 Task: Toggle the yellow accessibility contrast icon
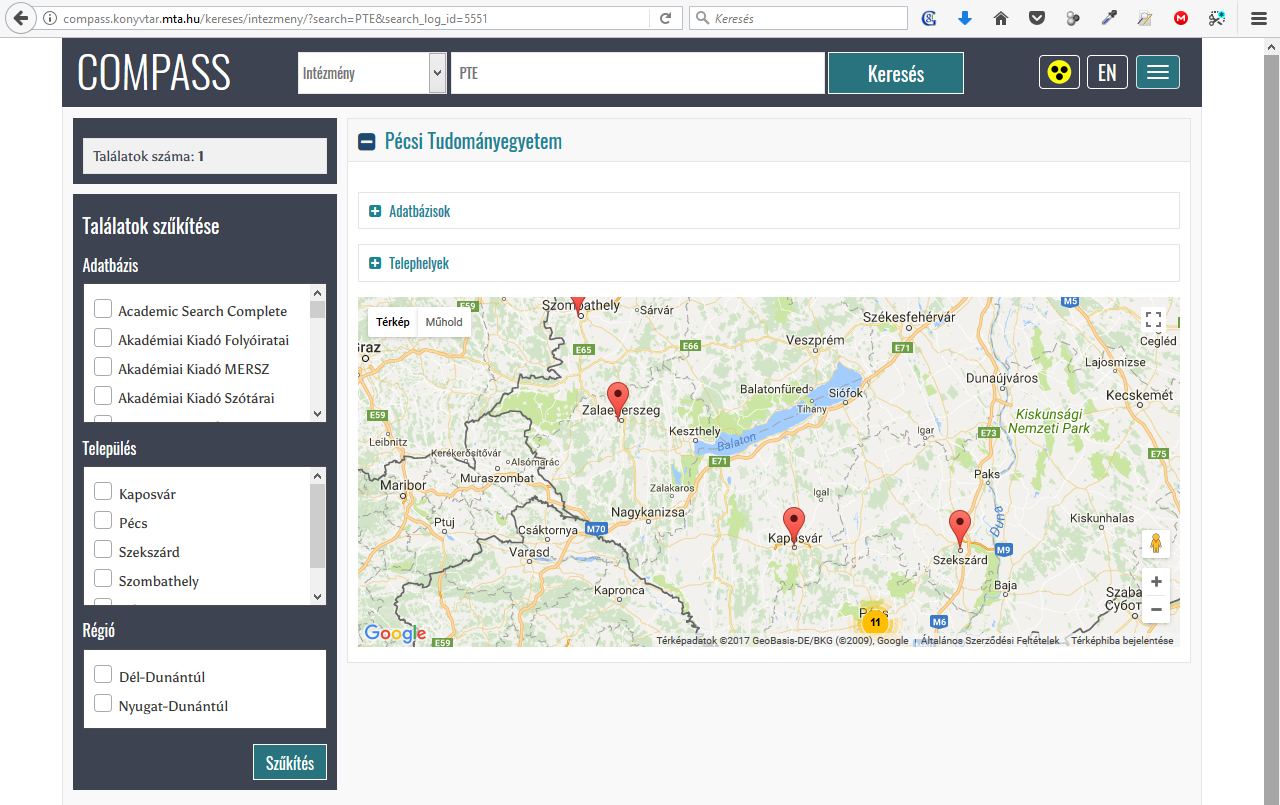[x=1059, y=72]
